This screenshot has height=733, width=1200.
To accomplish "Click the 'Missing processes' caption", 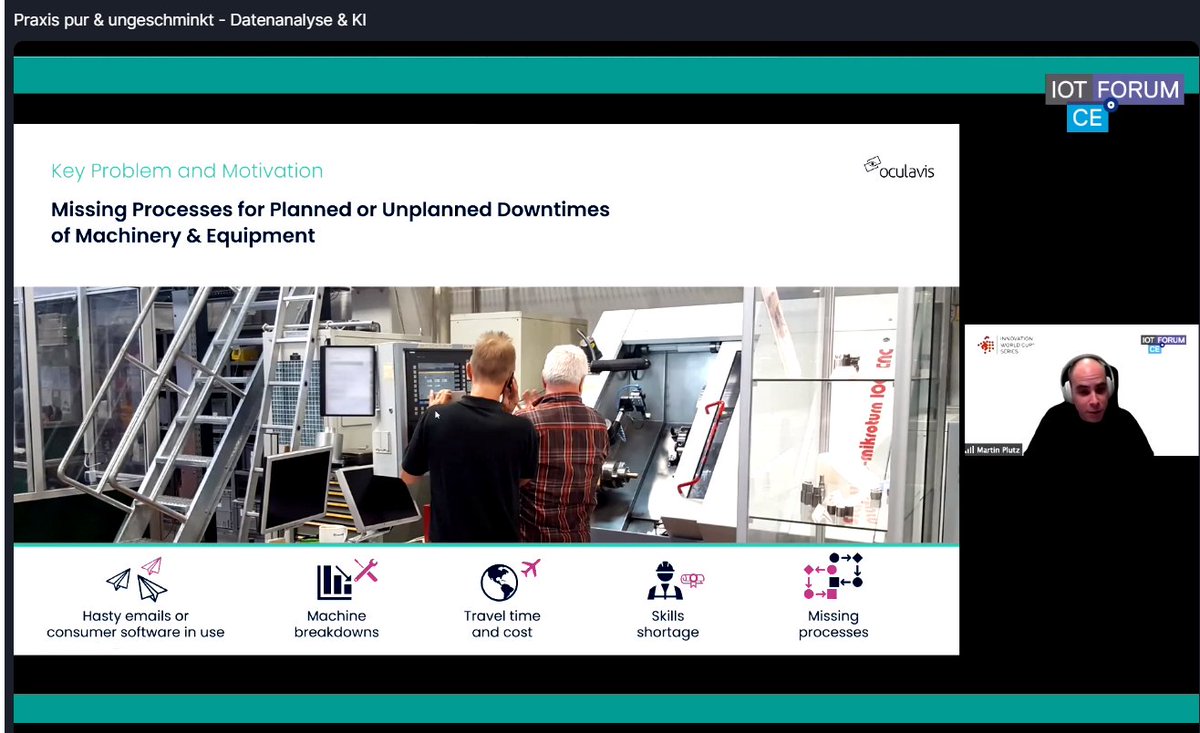I will point(833,624).
